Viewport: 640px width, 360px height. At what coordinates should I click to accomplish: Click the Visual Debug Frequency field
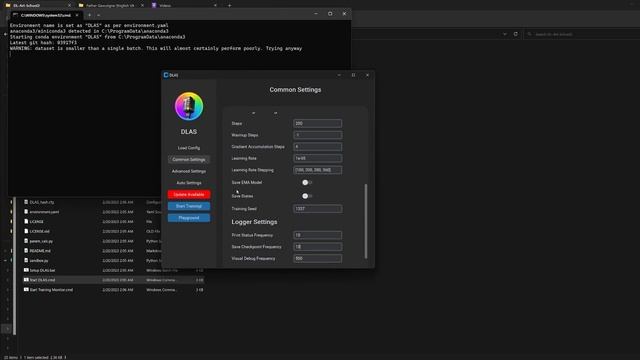point(318,258)
